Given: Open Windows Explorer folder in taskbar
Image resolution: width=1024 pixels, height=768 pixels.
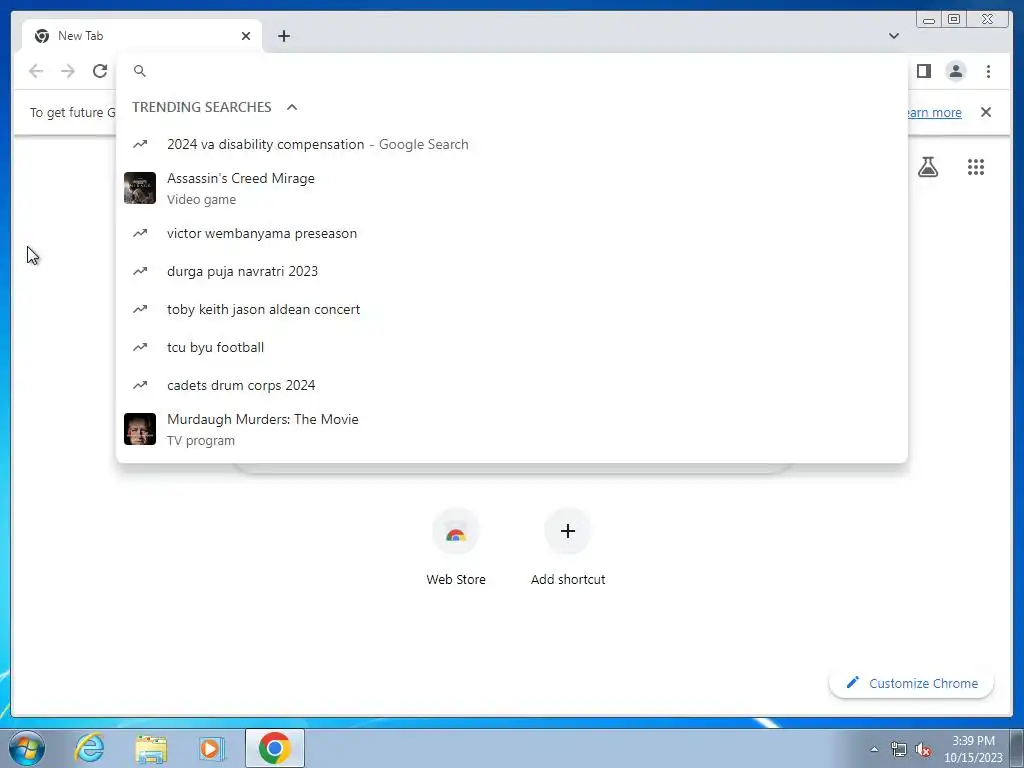Looking at the screenshot, I should tap(151, 748).
